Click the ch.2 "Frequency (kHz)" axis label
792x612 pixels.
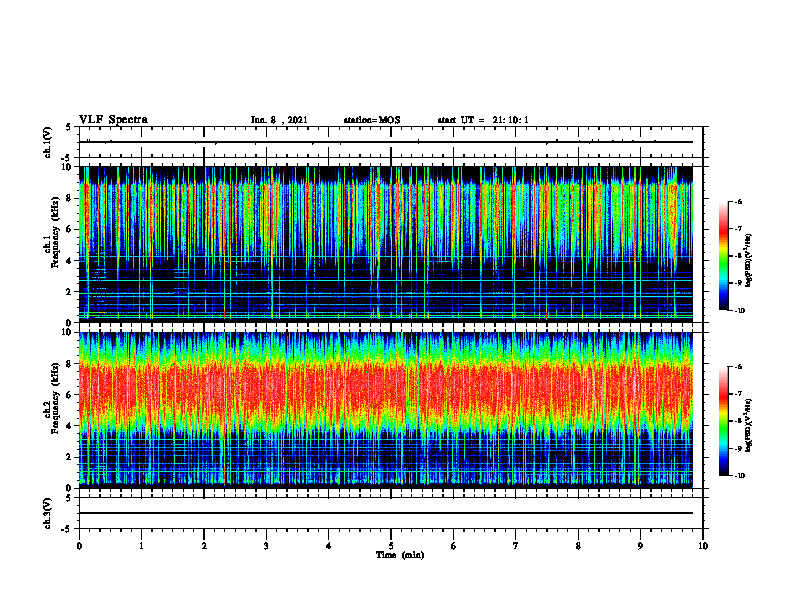[55, 397]
